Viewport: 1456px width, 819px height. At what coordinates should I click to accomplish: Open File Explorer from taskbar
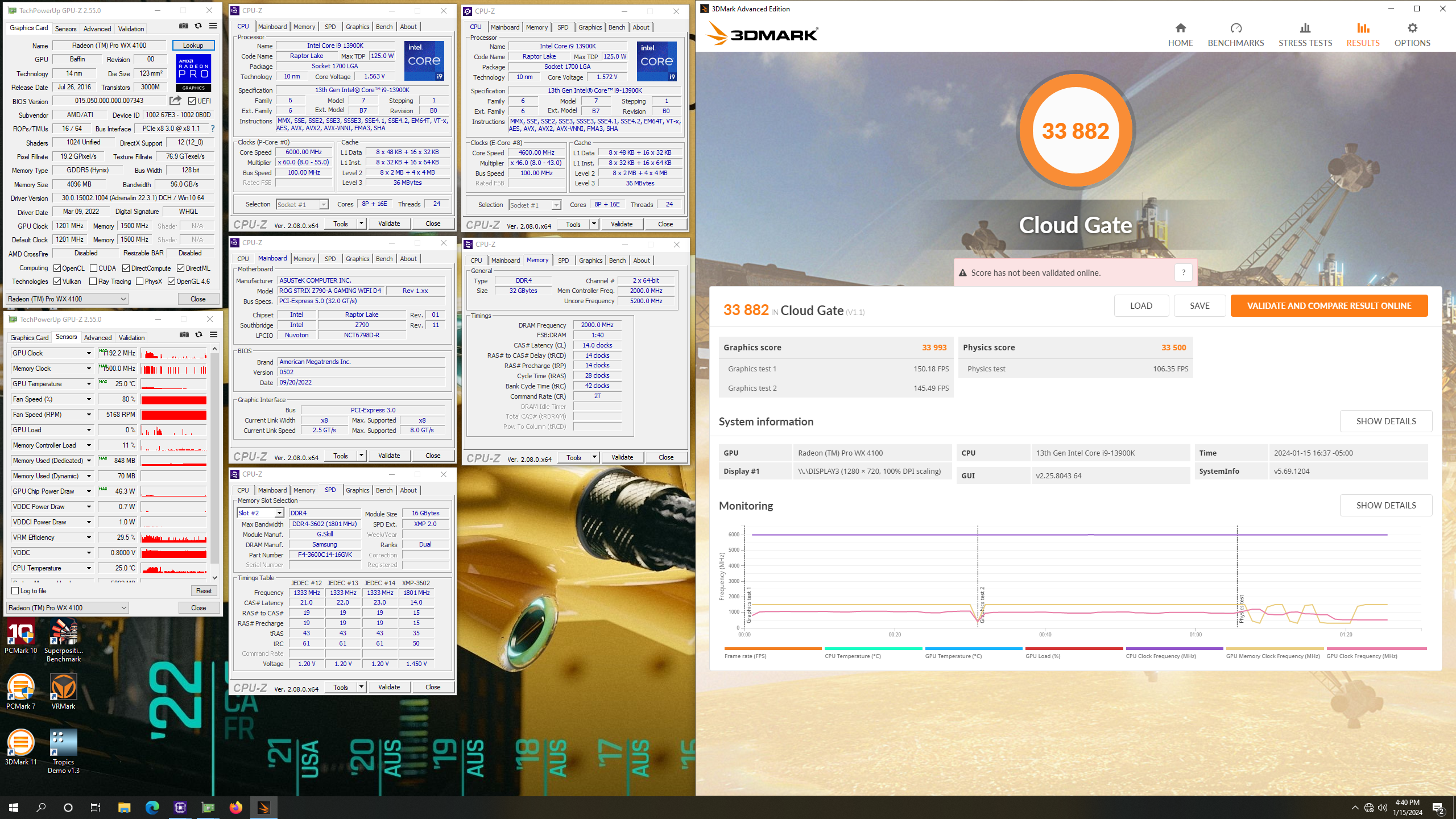(x=124, y=807)
